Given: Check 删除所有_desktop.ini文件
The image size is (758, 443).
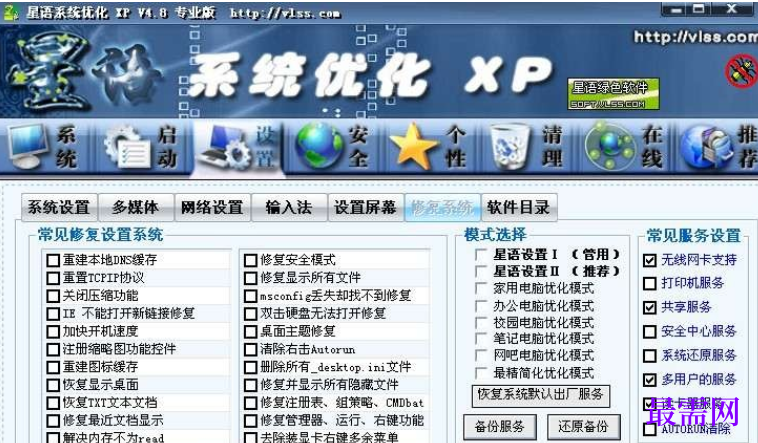Looking at the screenshot, I should pyautogui.click(x=250, y=367).
